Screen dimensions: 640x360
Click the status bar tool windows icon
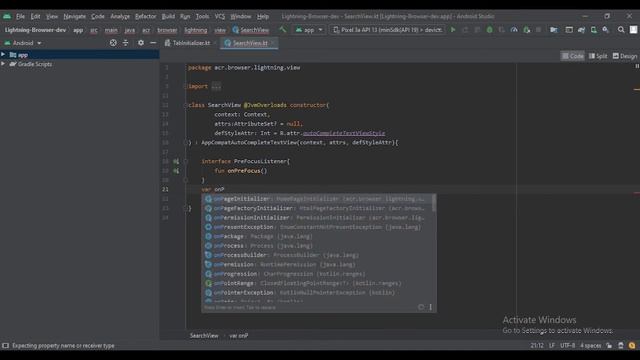coord(5,345)
